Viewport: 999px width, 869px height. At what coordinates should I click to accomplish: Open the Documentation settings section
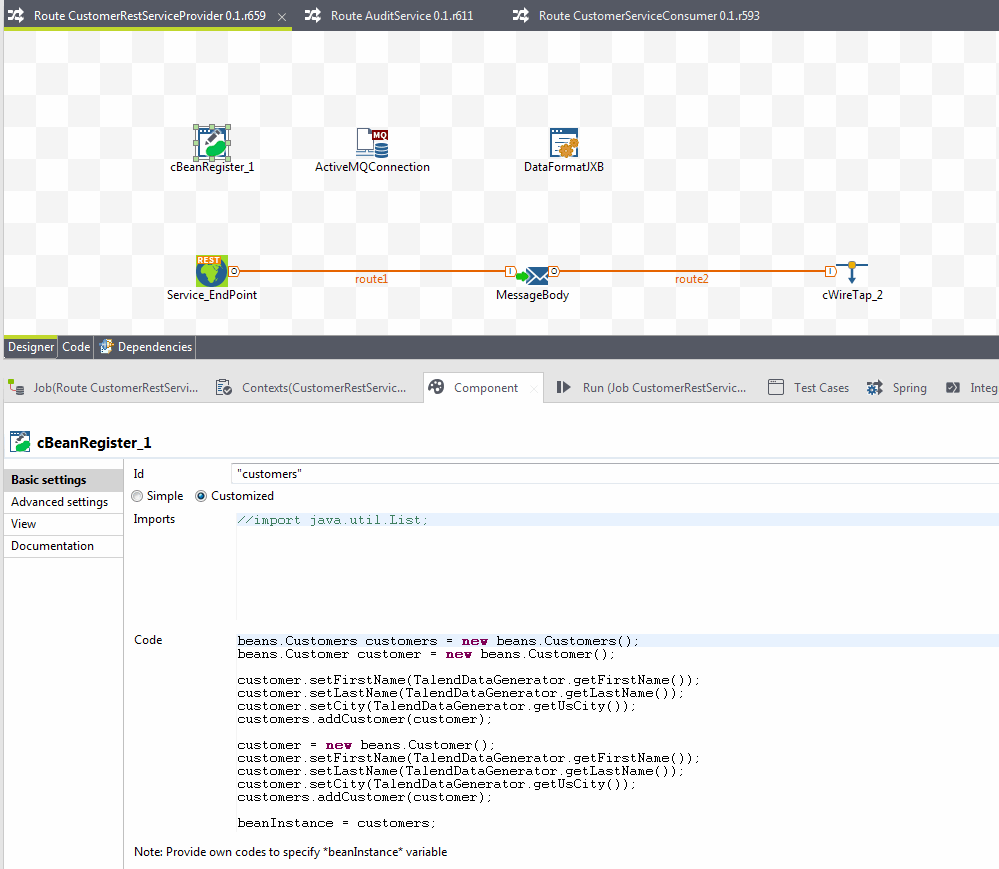tap(52, 546)
